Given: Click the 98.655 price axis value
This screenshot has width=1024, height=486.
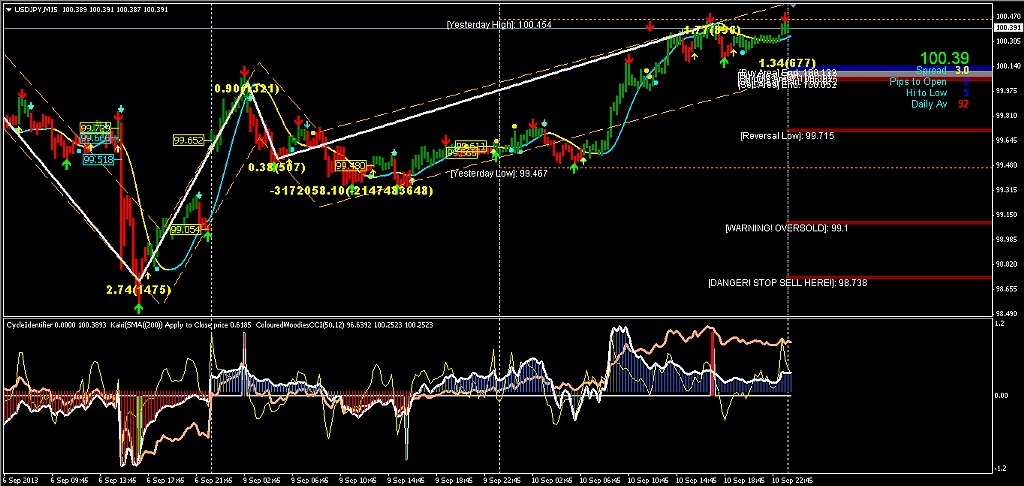Looking at the screenshot, I should [x=1008, y=289].
